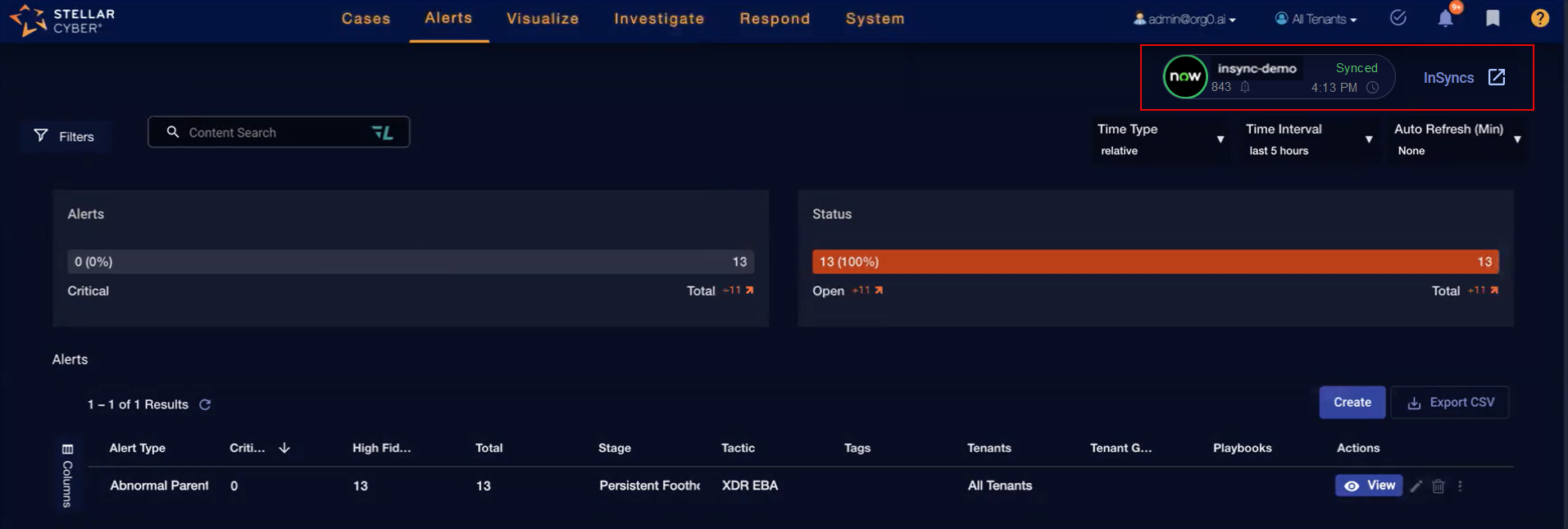The image size is (1568, 529).
Task: Click the orange Open status bar
Action: pos(1154,262)
